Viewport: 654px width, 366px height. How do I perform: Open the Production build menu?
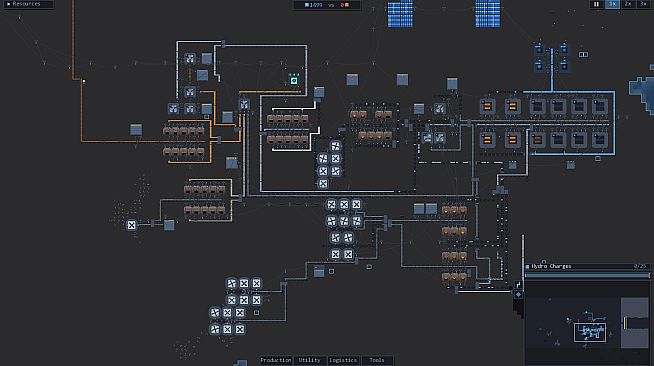tap(275, 360)
